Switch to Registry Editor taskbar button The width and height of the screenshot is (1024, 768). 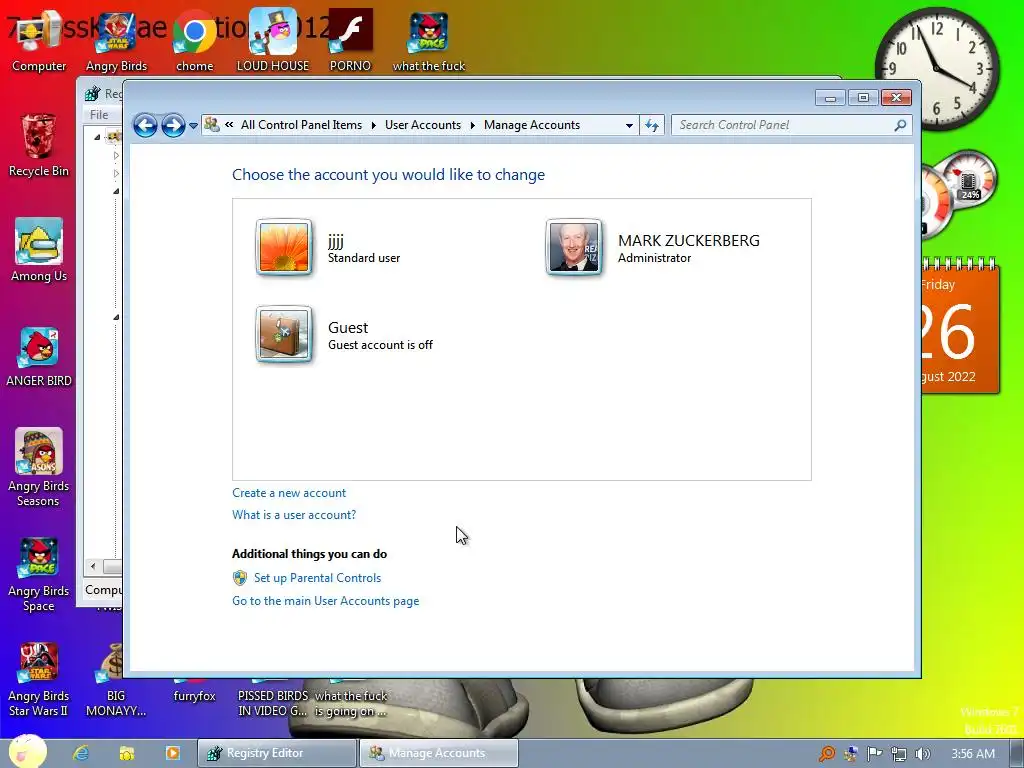pos(278,753)
